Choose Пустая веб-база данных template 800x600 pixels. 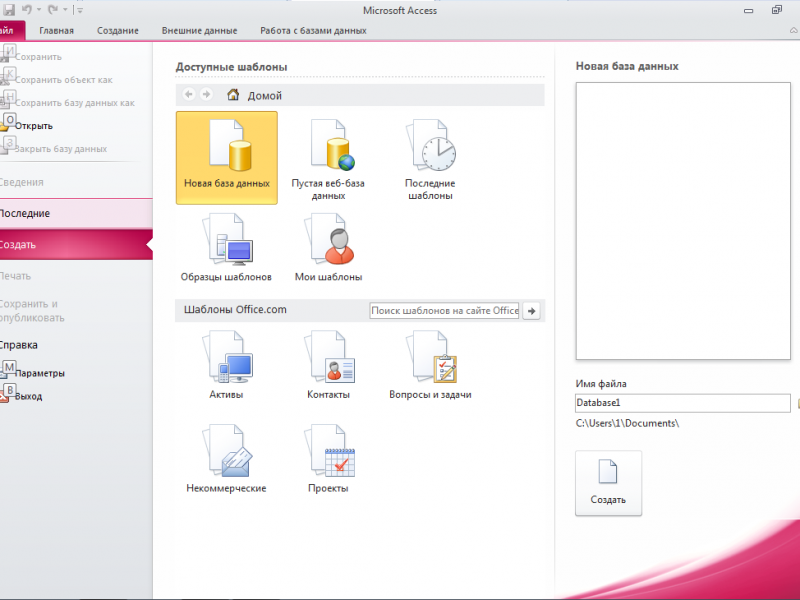(328, 160)
